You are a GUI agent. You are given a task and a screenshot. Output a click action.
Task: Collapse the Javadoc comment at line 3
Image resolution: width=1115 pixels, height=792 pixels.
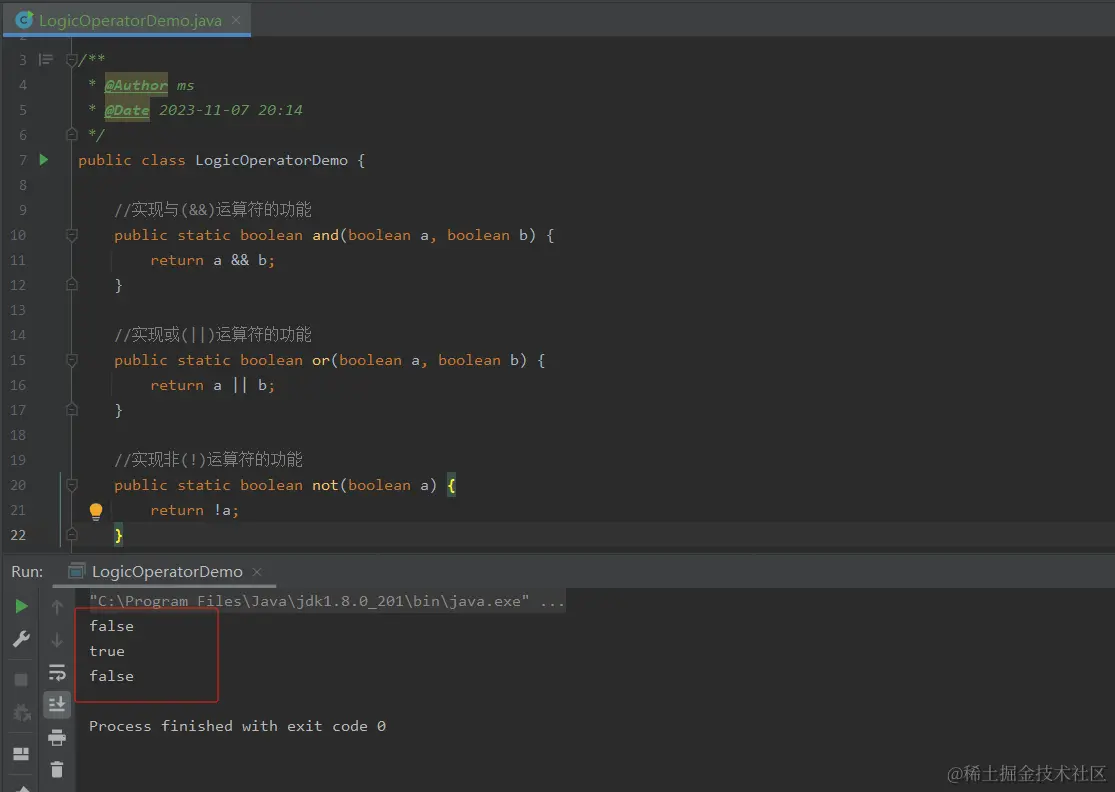tap(72, 60)
